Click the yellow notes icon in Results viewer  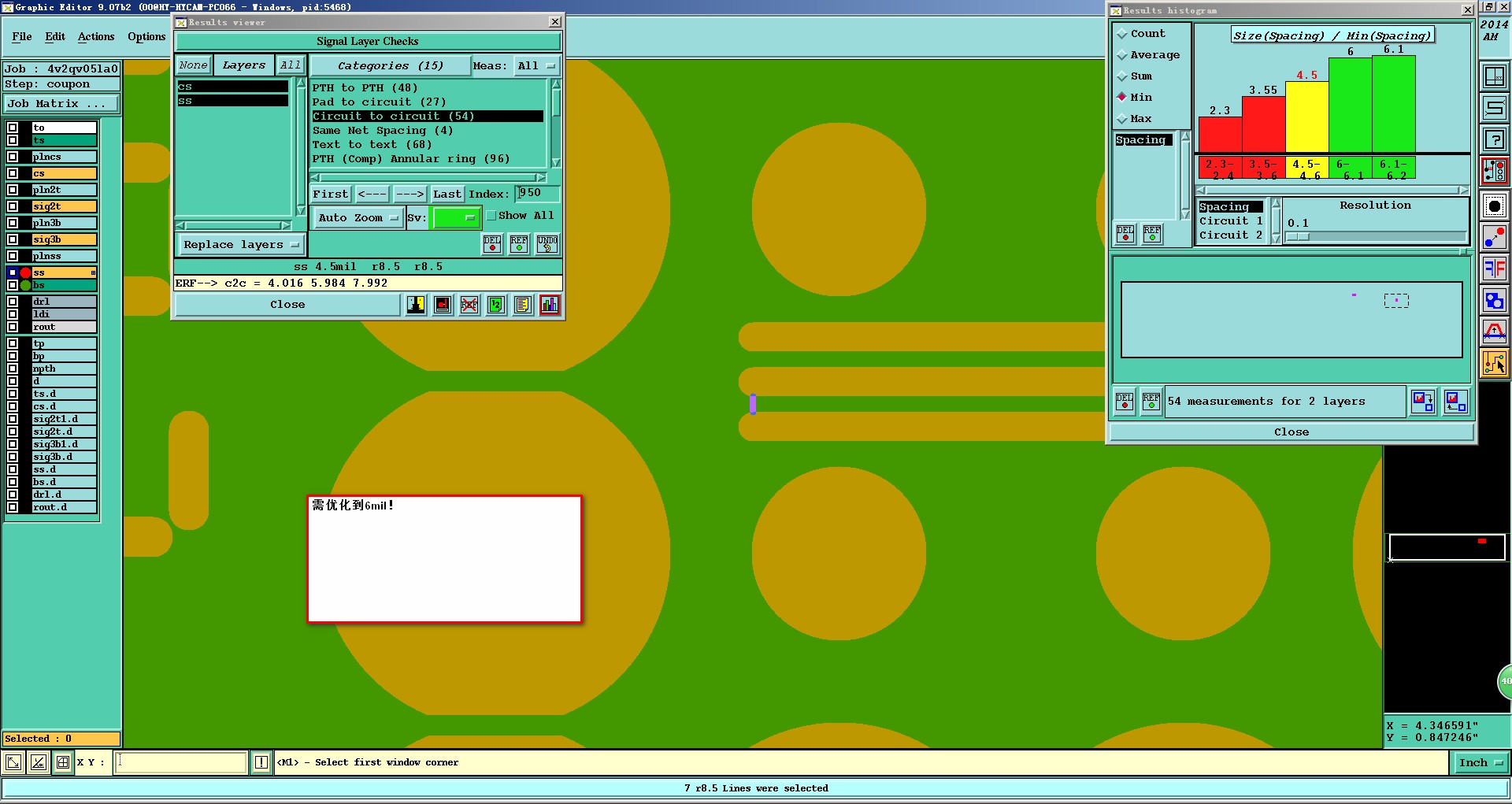click(523, 305)
